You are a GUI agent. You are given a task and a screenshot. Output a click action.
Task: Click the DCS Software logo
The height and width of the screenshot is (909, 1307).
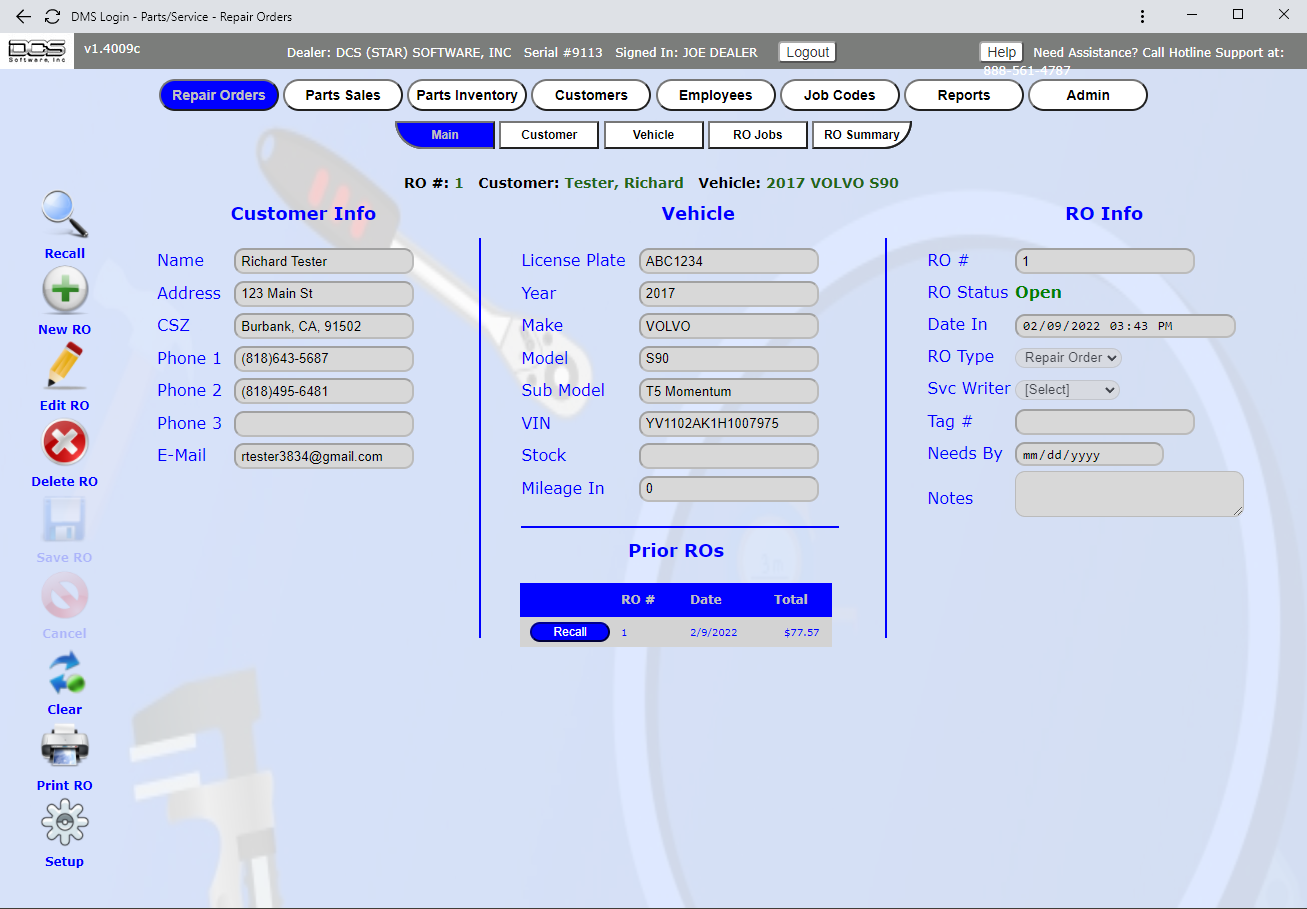[37, 51]
